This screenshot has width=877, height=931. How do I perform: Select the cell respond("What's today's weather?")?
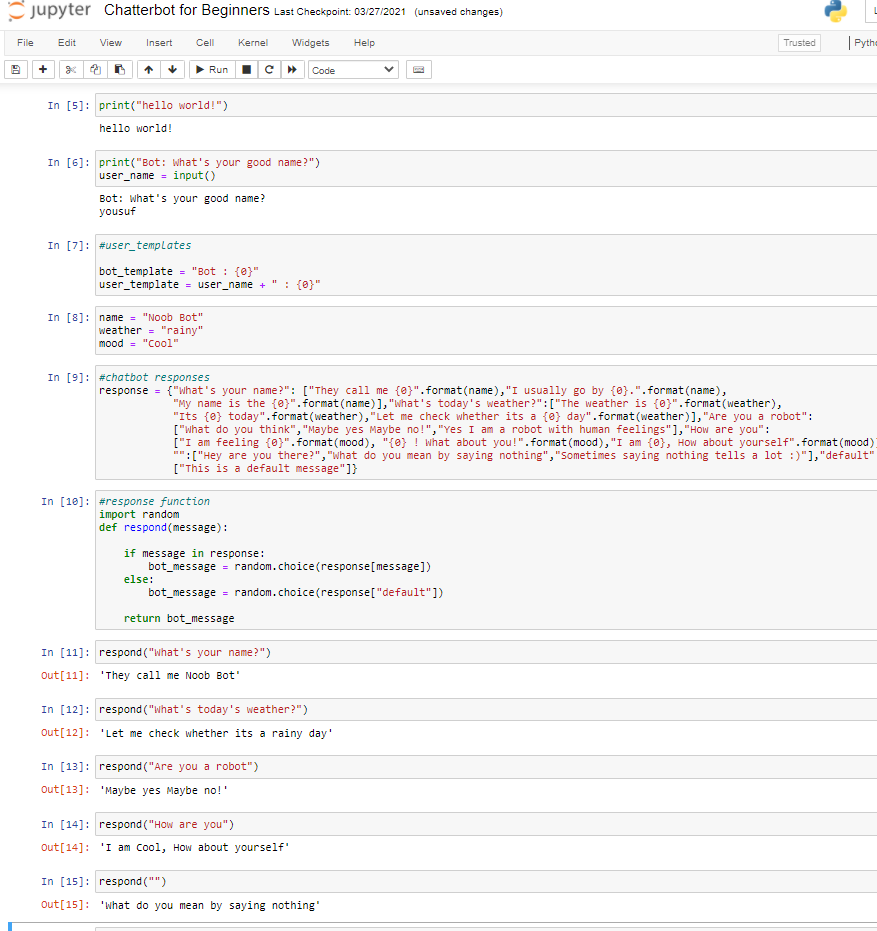486,710
